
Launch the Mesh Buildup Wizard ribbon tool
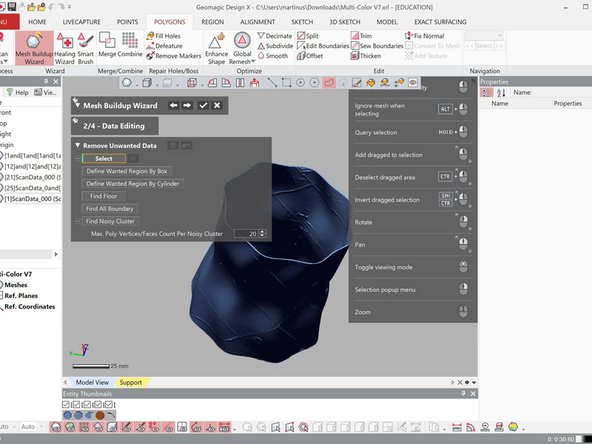pos(34,48)
